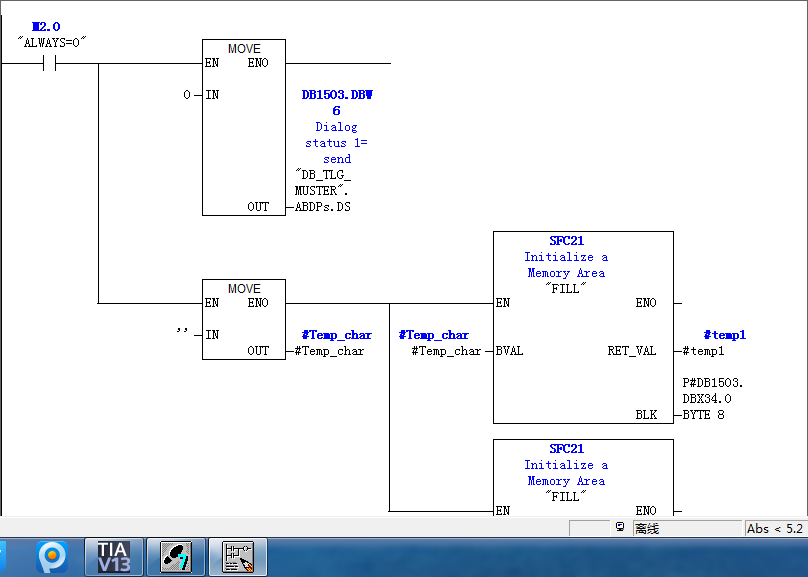Select the #temp1 RET_VAL operand
The width and height of the screenshot is (808, 577).
(x=704, y=351)
